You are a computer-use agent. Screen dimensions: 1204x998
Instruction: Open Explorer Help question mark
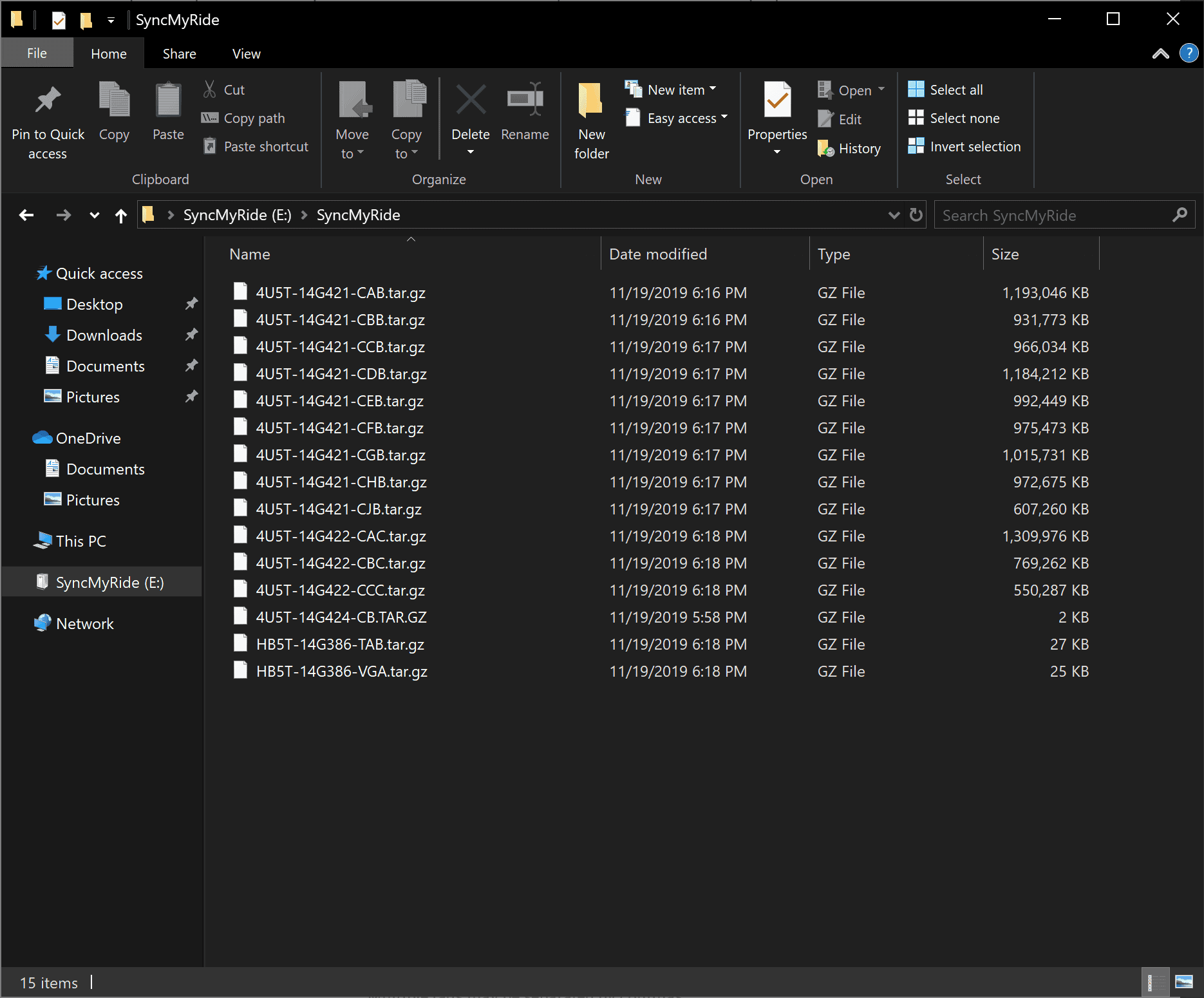coord(1189,53)
